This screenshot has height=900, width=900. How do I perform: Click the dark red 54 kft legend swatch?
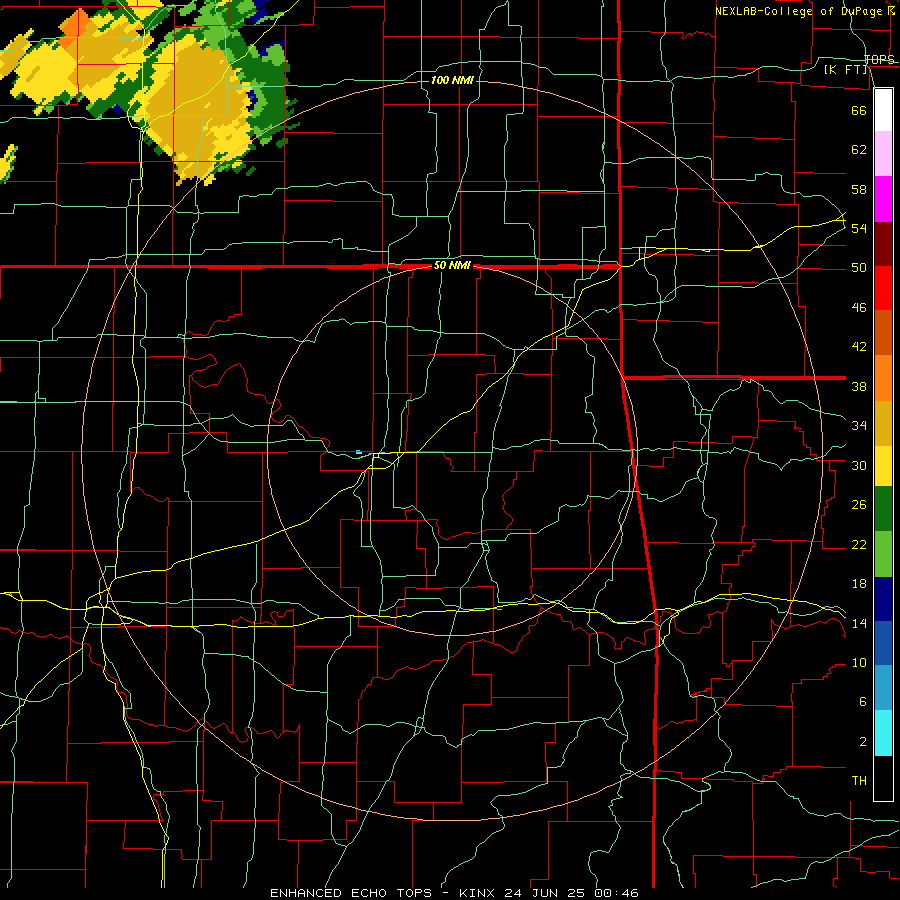(883, 244)
